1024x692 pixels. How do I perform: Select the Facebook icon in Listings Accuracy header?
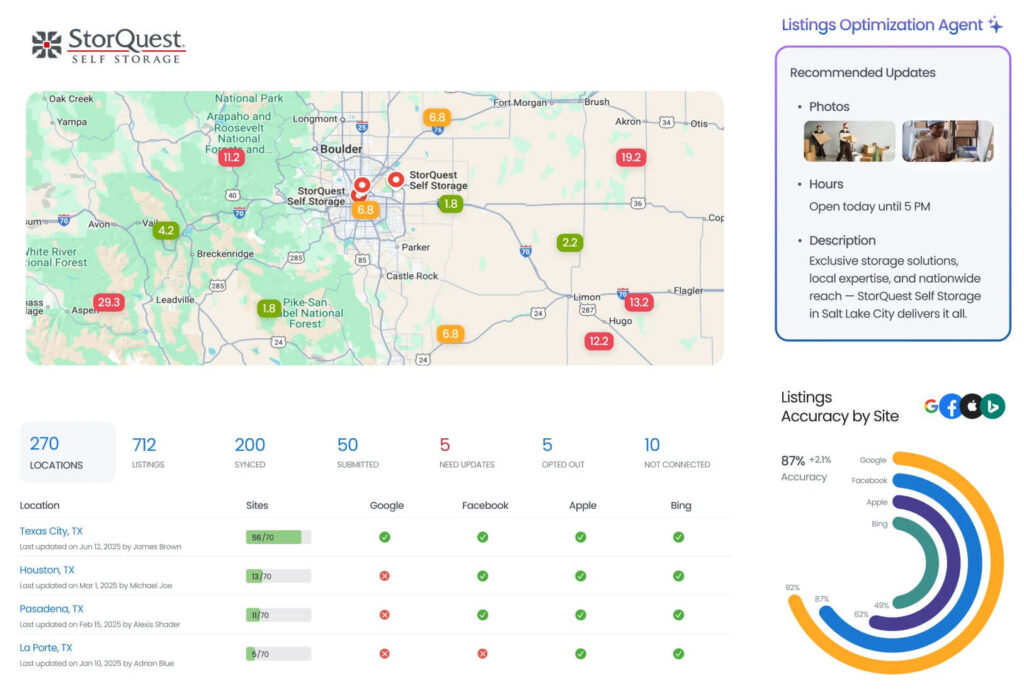tap(952, 406)
